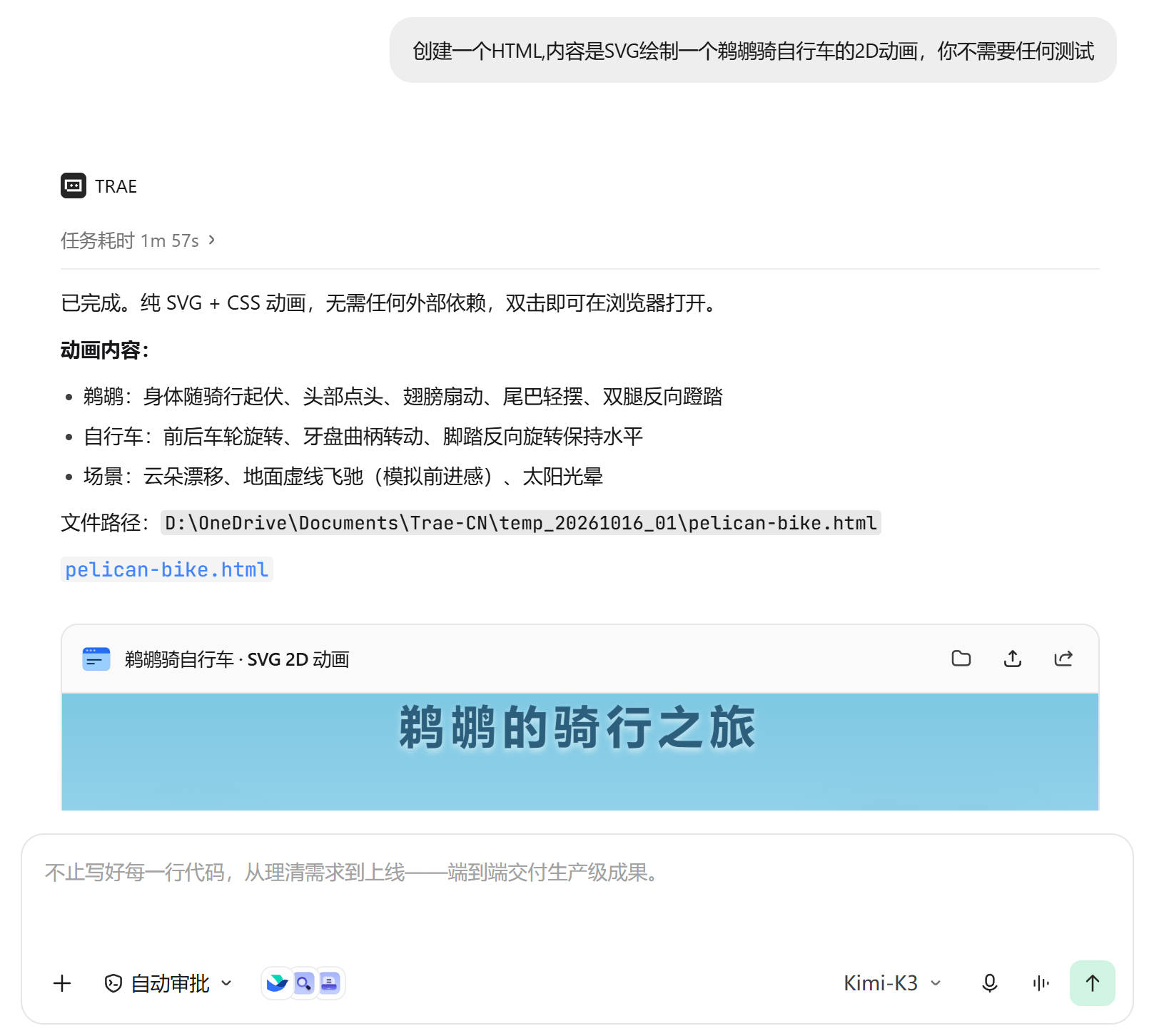Screen dimensions: 1174x1036
Task: Click the audio waveform icon
Action: point(1041,983)
